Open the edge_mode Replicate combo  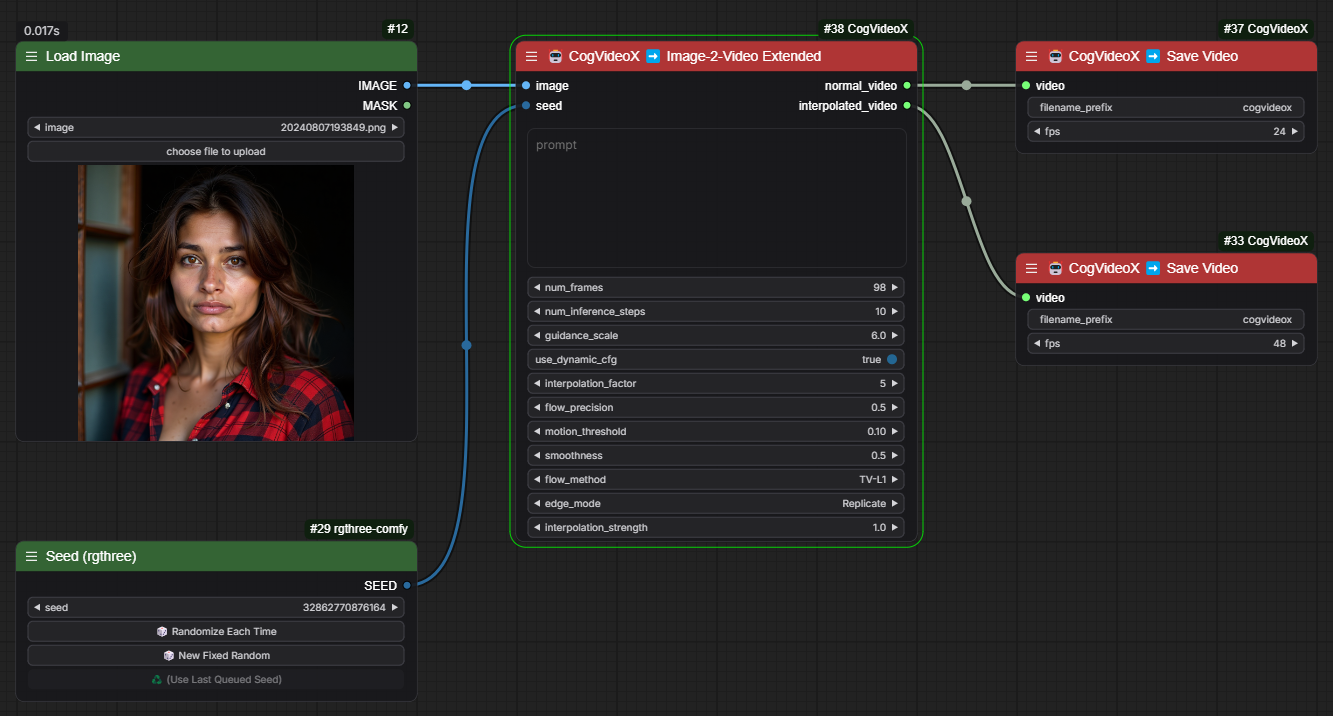tap(716, 504)
